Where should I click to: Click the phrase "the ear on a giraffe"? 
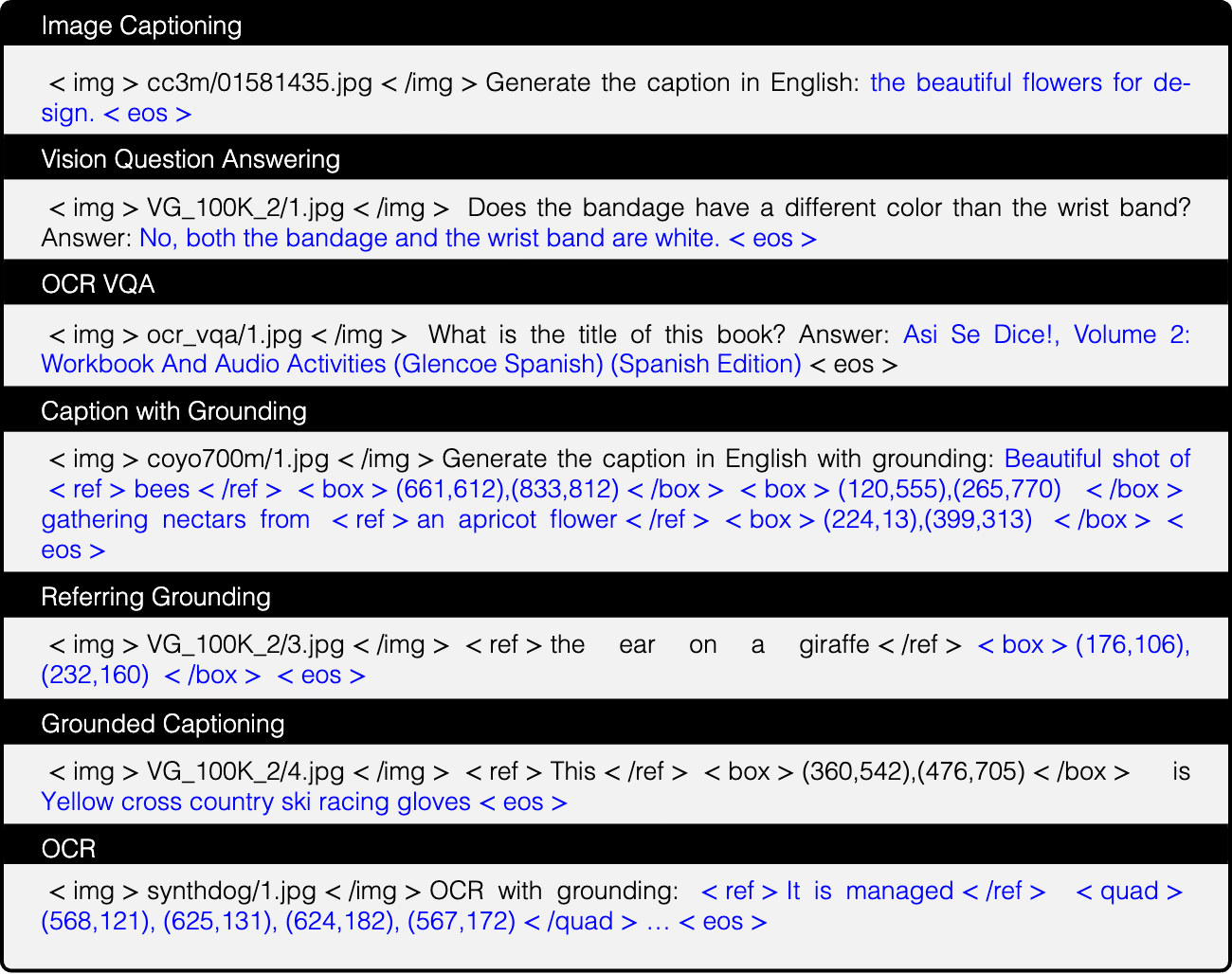710,645
